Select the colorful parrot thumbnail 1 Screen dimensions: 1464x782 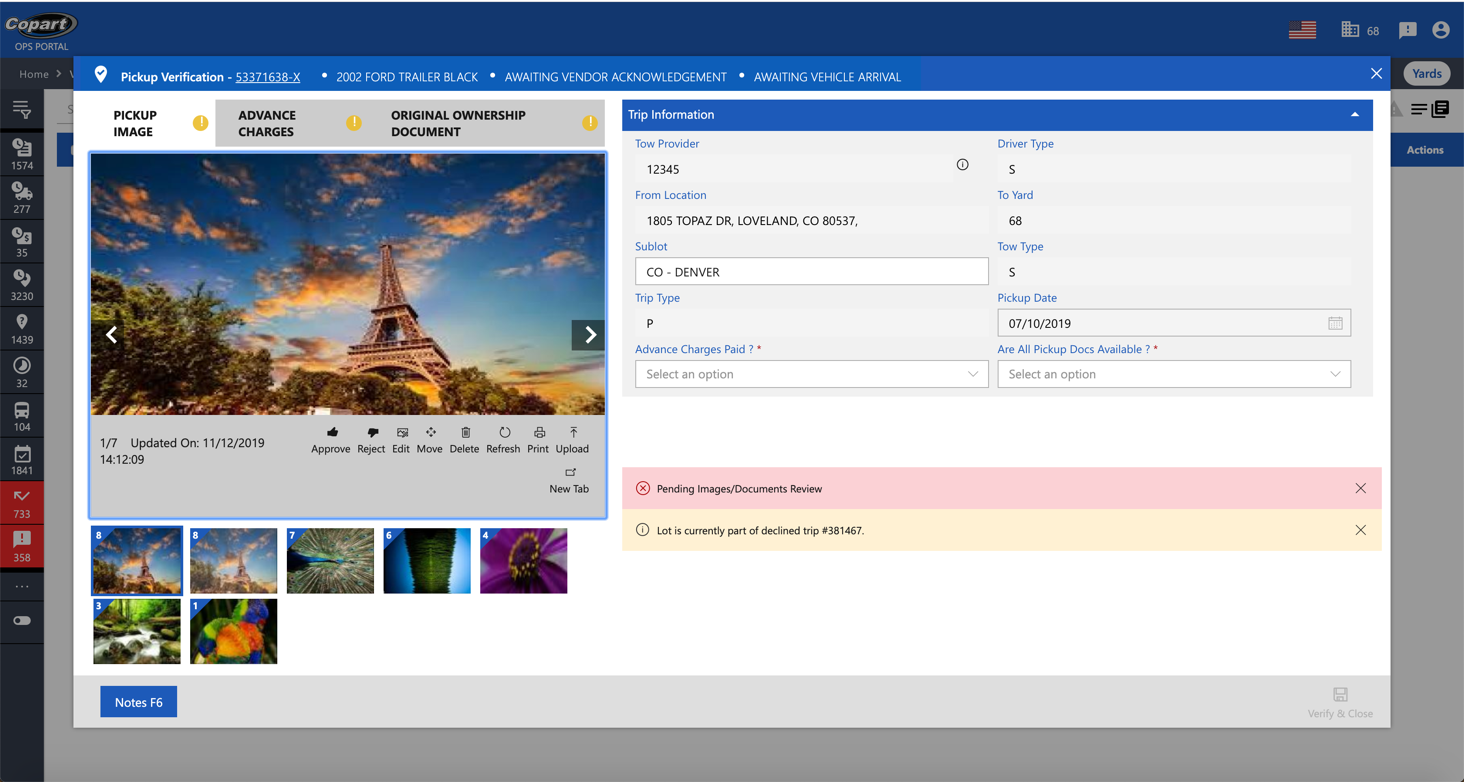coord(233,631)
